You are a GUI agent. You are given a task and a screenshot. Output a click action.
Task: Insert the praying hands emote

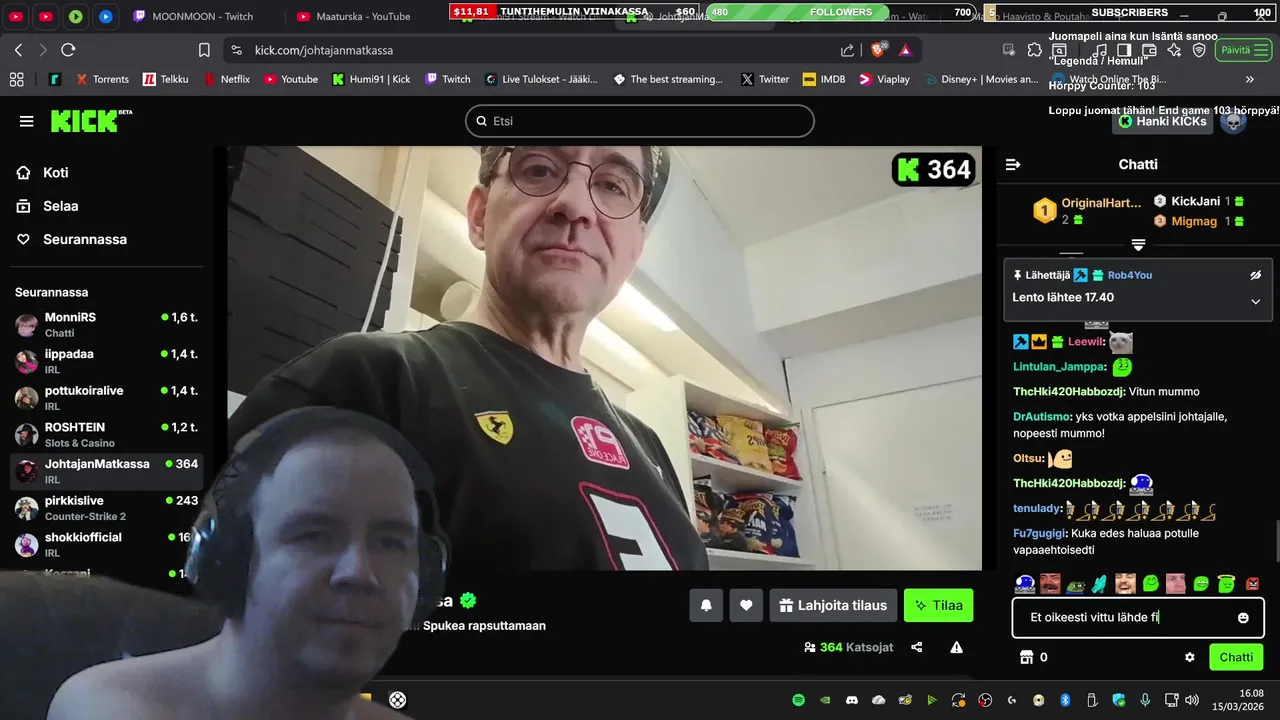click(1100, 583)
